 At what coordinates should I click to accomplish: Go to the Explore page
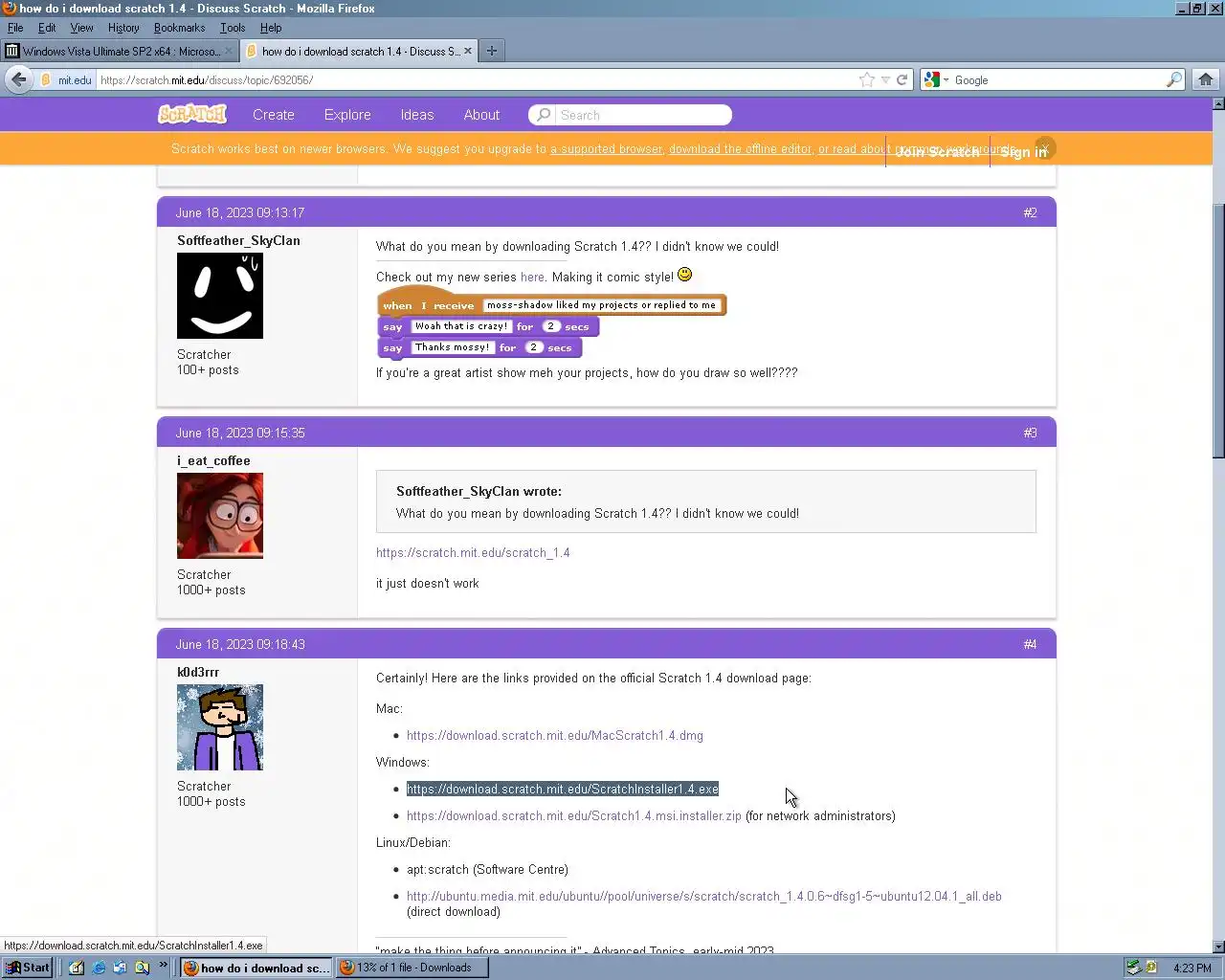coord(347,115)
